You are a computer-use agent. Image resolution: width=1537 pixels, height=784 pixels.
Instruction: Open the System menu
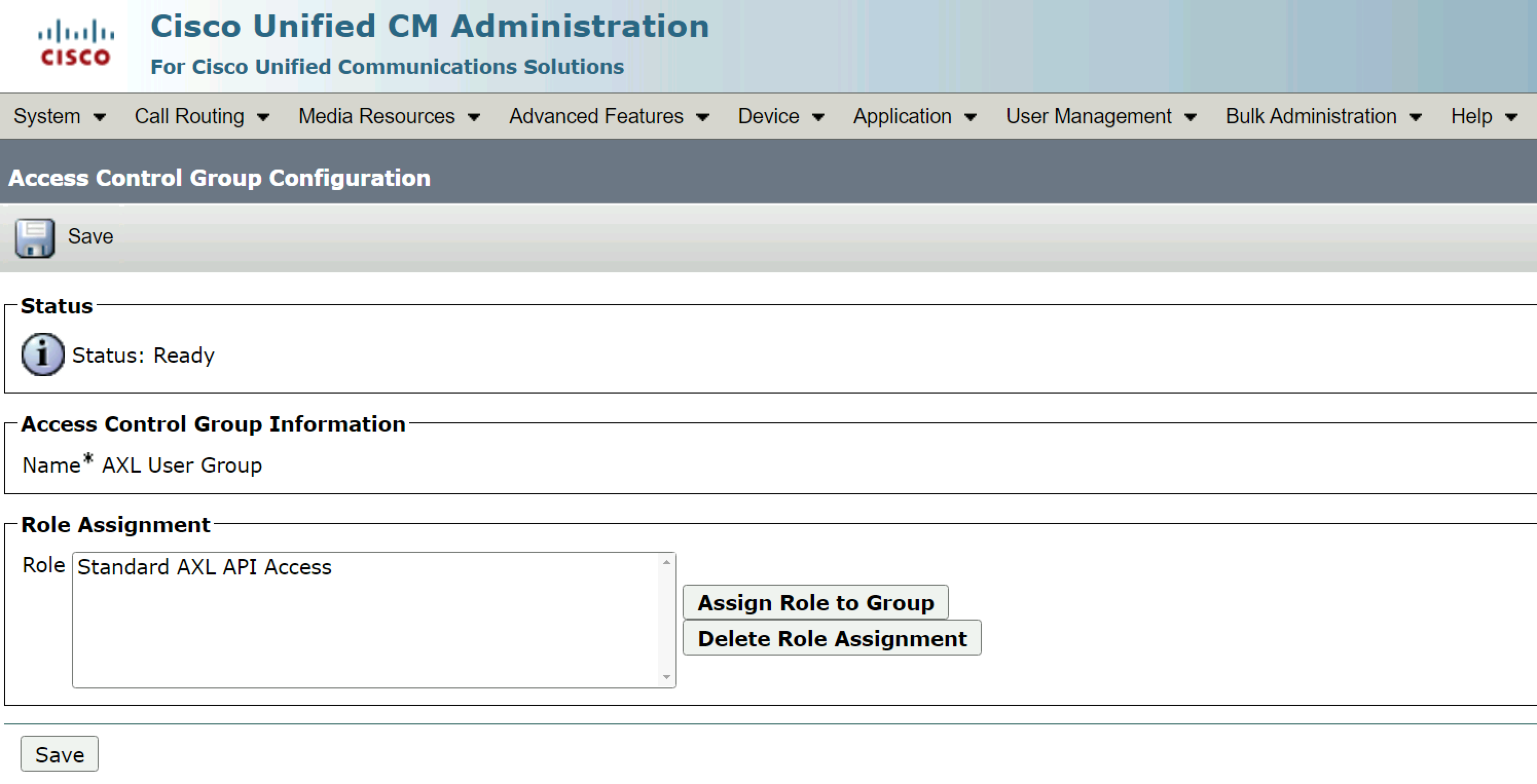pos(59,116)
